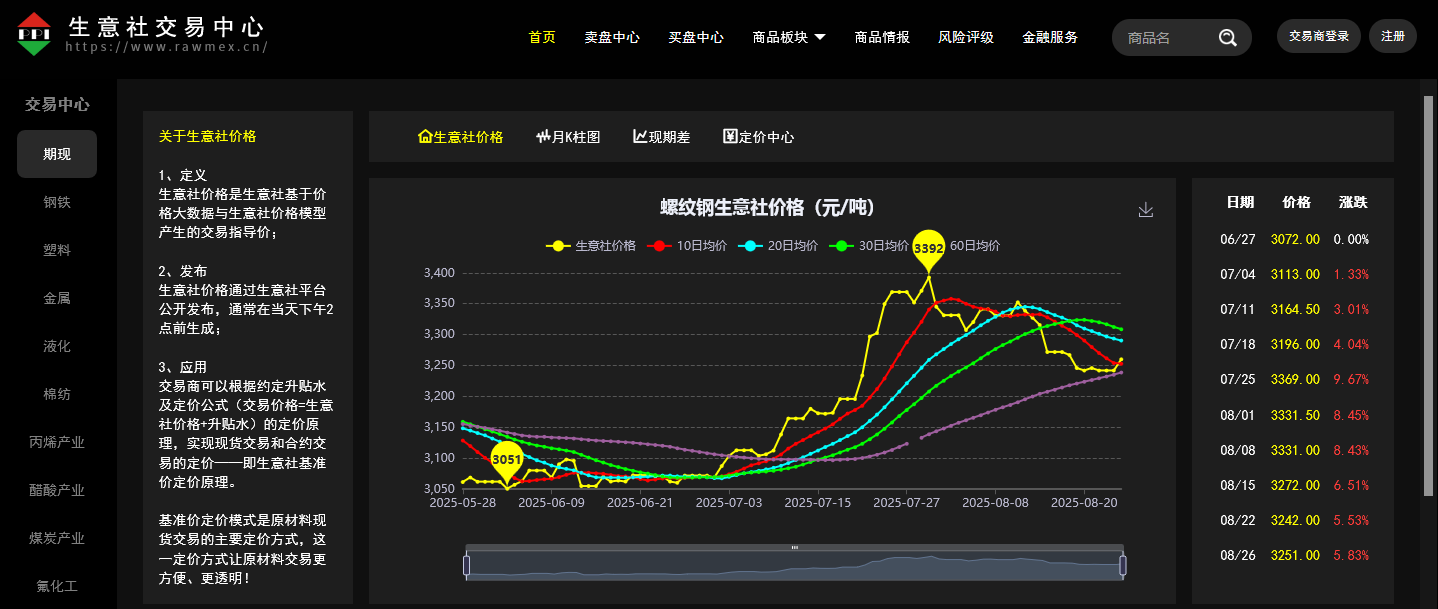This screenshot has height=609, width=1438.
Task: Click the 注册 button
Action: tap(1393, 36)
